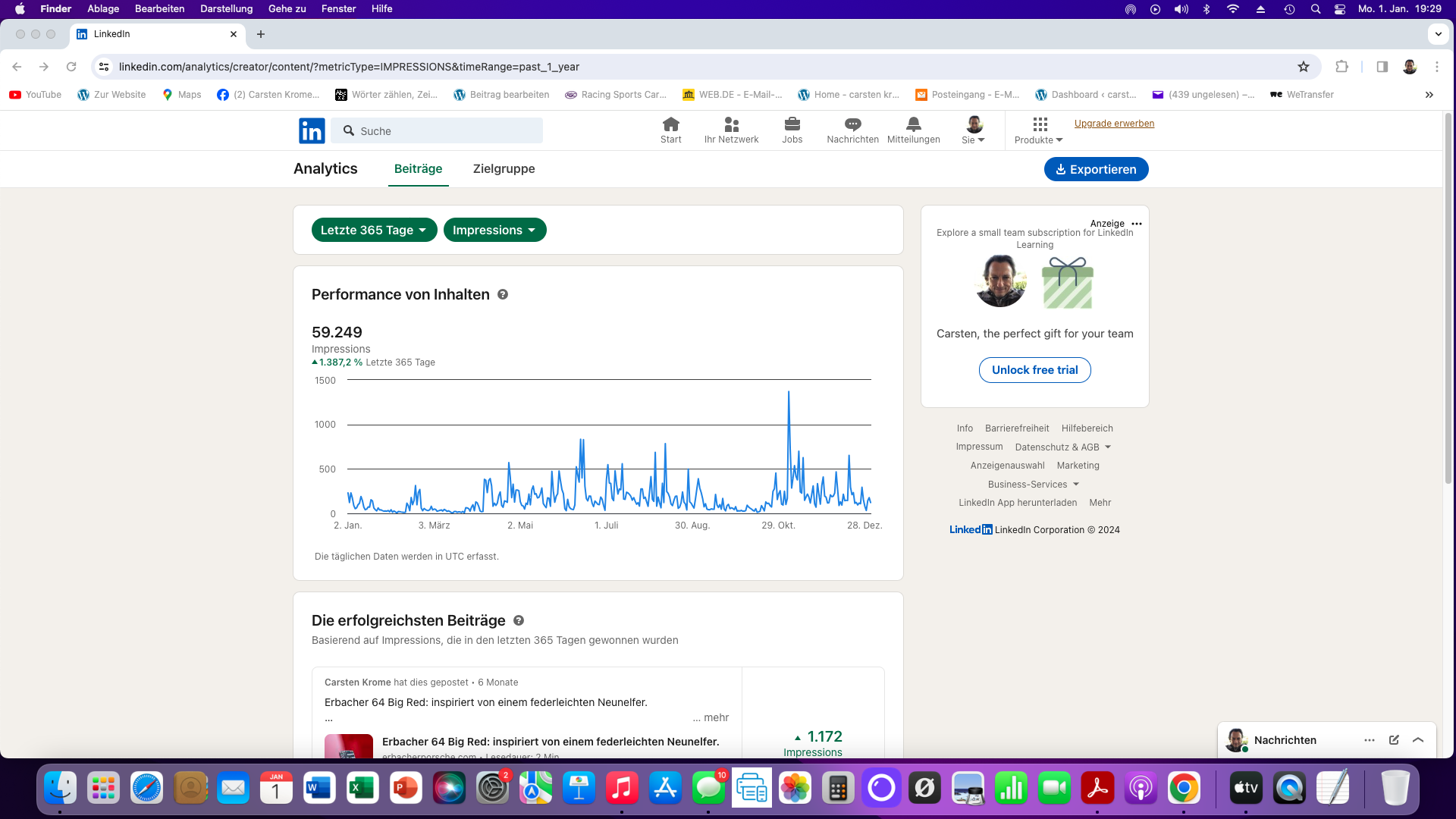
Task: Toggle the Beiträge tab view
Action: (418, 168)
